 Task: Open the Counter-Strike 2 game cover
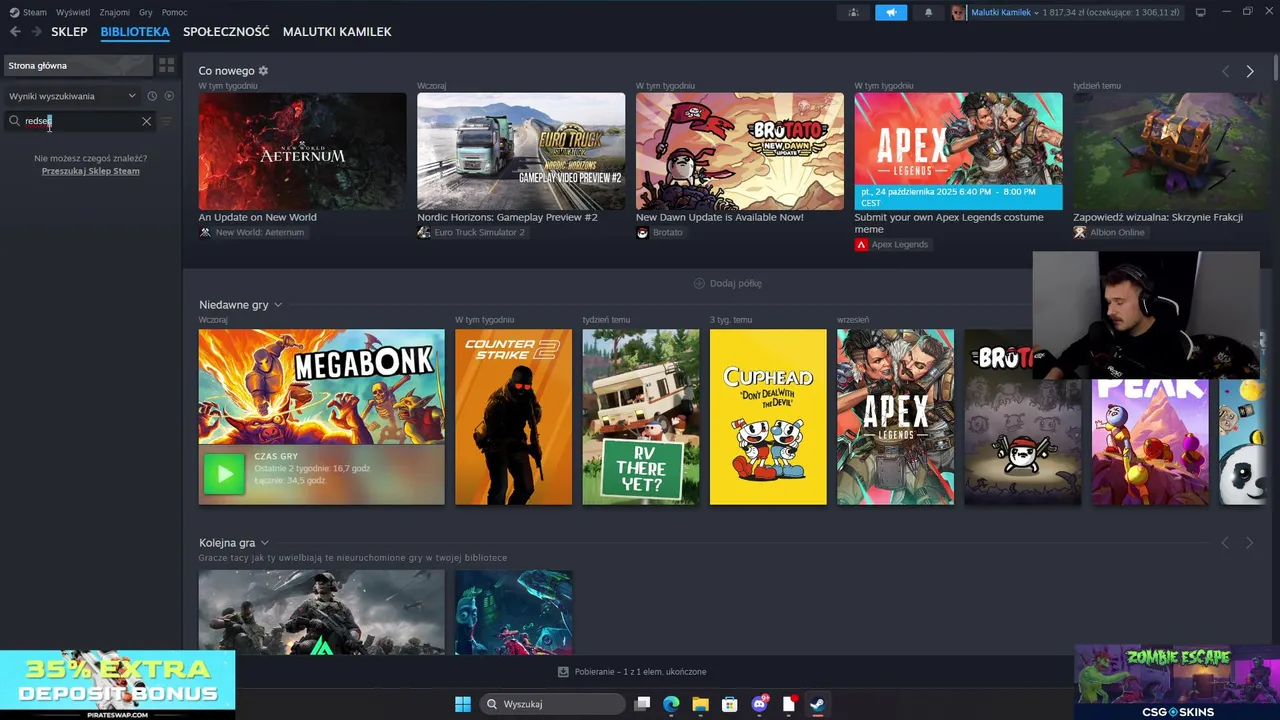click(x=513, y=417)
